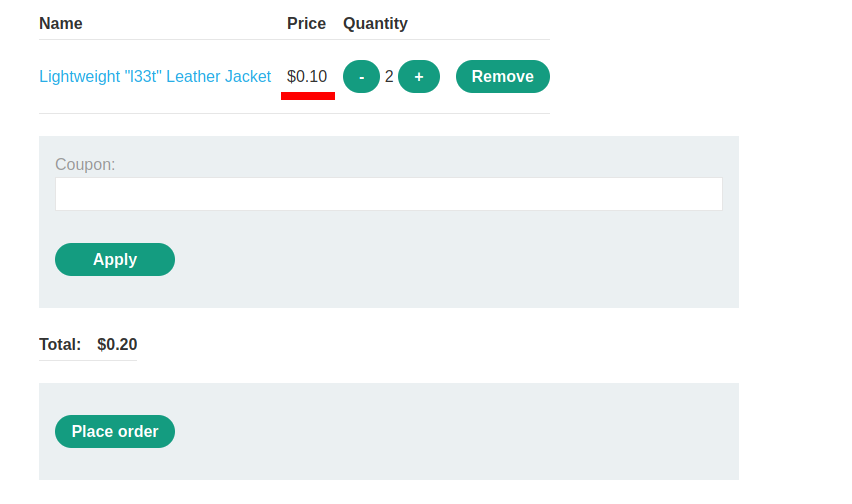Focus the Coupon code input field
This screenshot has height=504, width=852.
click(388, 194)
